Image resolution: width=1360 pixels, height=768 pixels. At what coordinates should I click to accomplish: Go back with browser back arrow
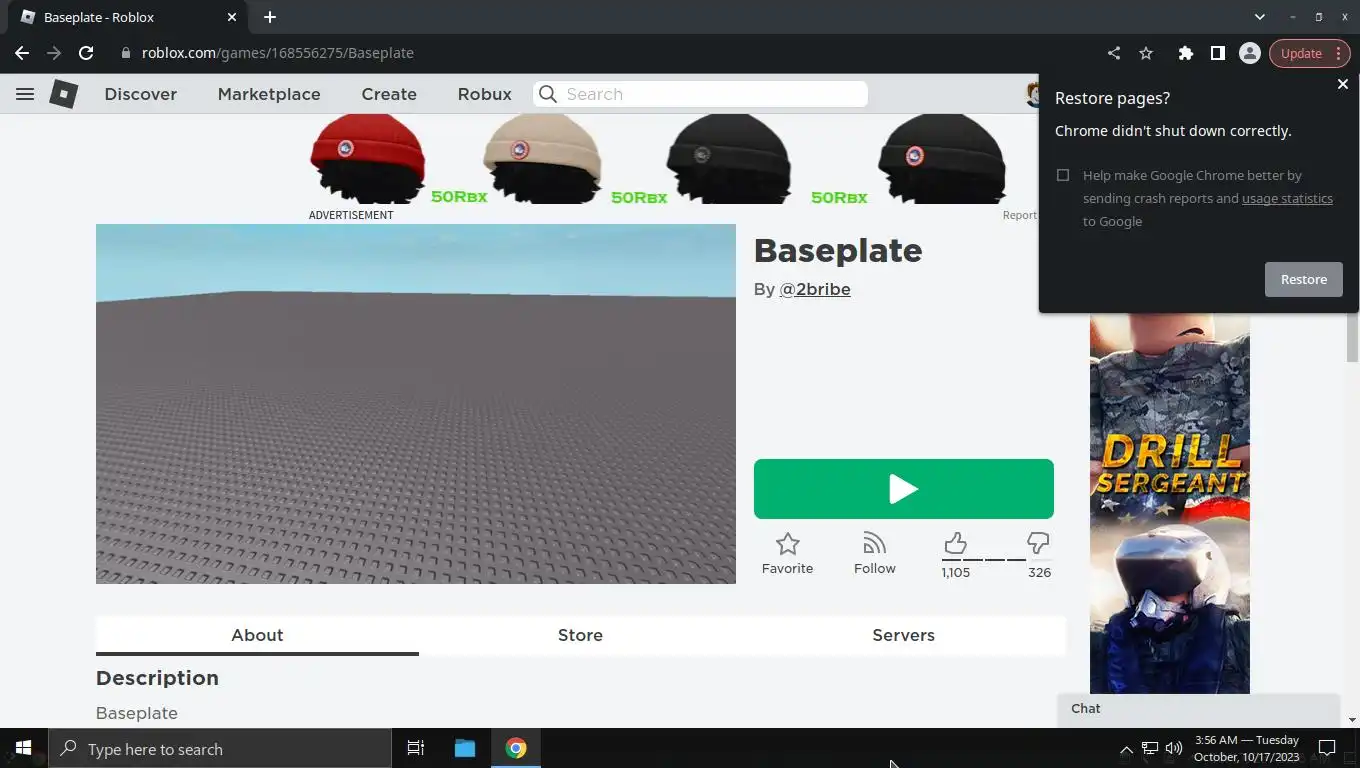(x=22, y=53)
